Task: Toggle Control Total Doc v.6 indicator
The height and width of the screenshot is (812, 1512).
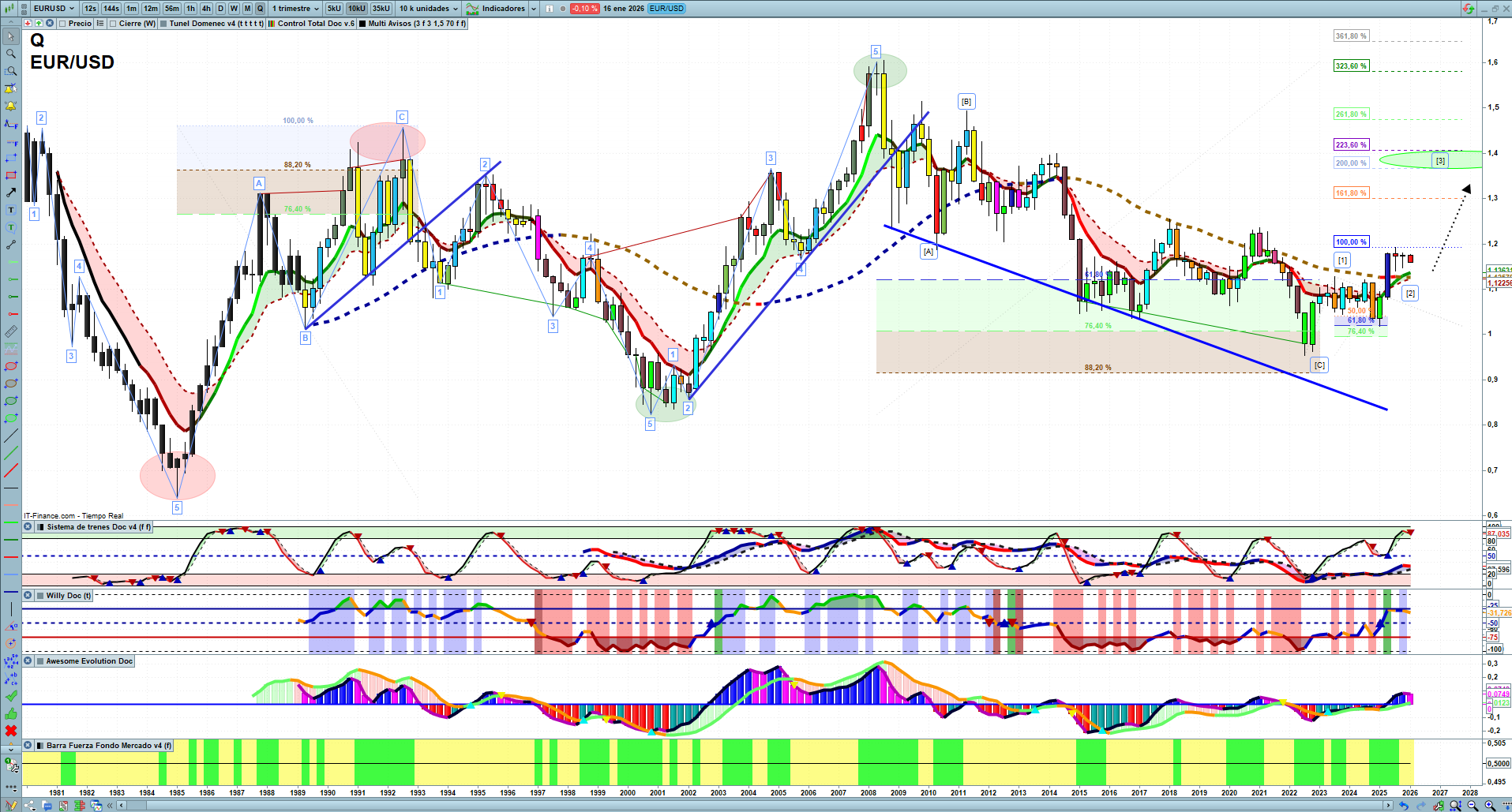Action: click(272, 24)
